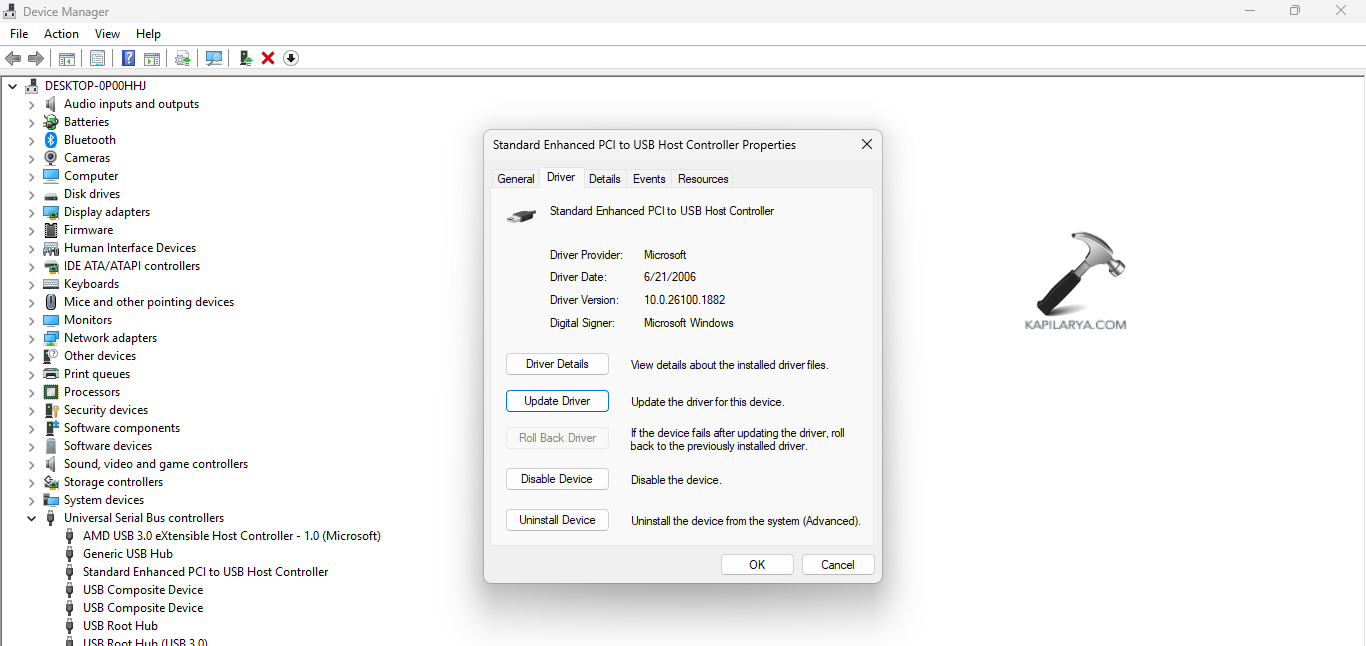The width and height of the screenshot is (1366, 646).
Task: Click the Add drivers down-arrow toolbar icon
Action: 290,58
